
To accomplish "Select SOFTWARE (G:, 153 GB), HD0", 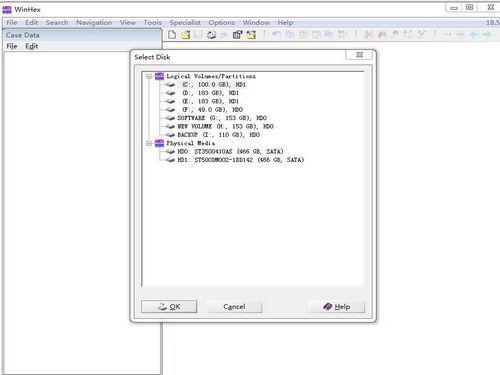I will pos(222,118).
